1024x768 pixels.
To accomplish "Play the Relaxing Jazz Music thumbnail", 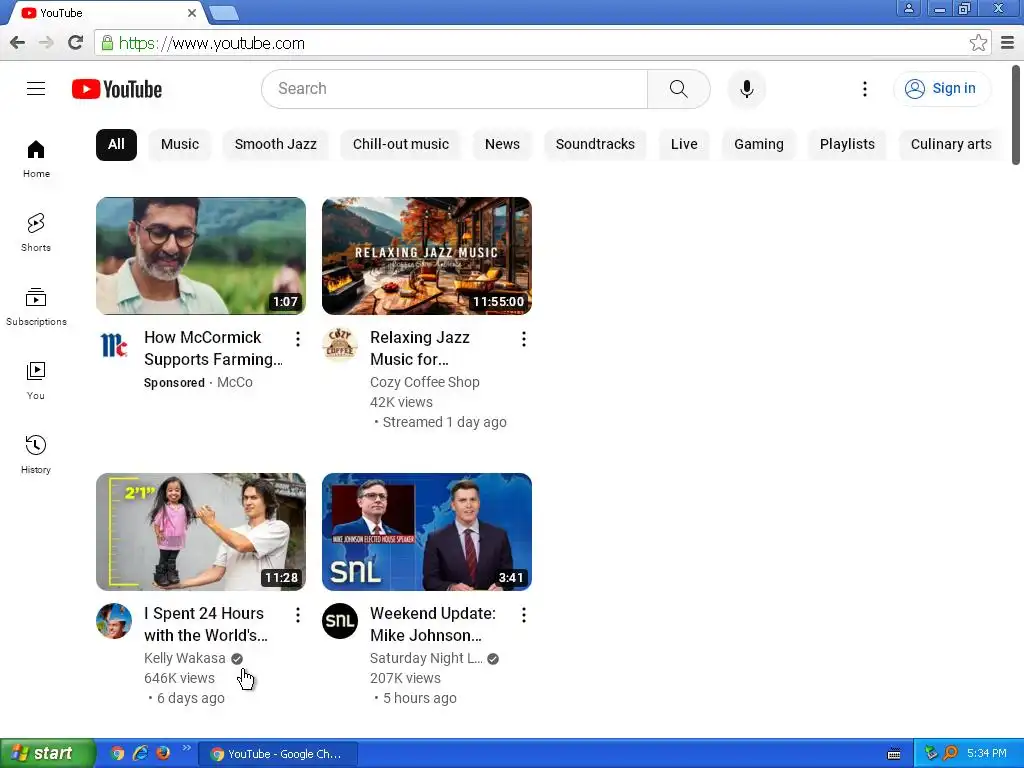I will pyautogui.click(x=426, y=256).
